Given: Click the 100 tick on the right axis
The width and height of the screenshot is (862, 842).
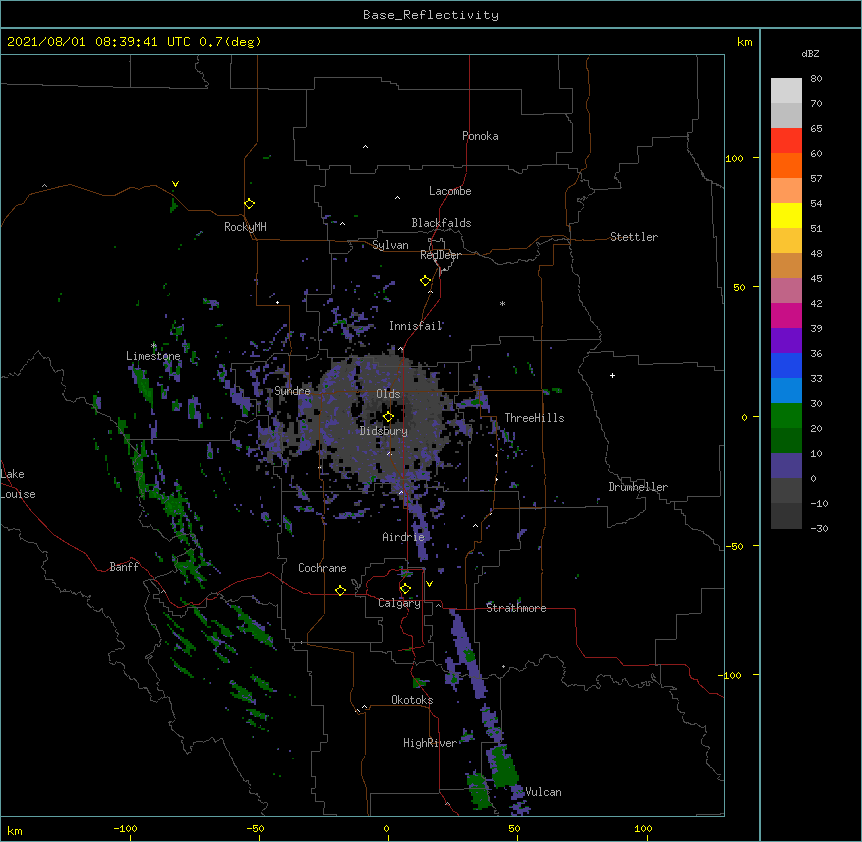Looking at the screenshot, I should pos(734,158).
